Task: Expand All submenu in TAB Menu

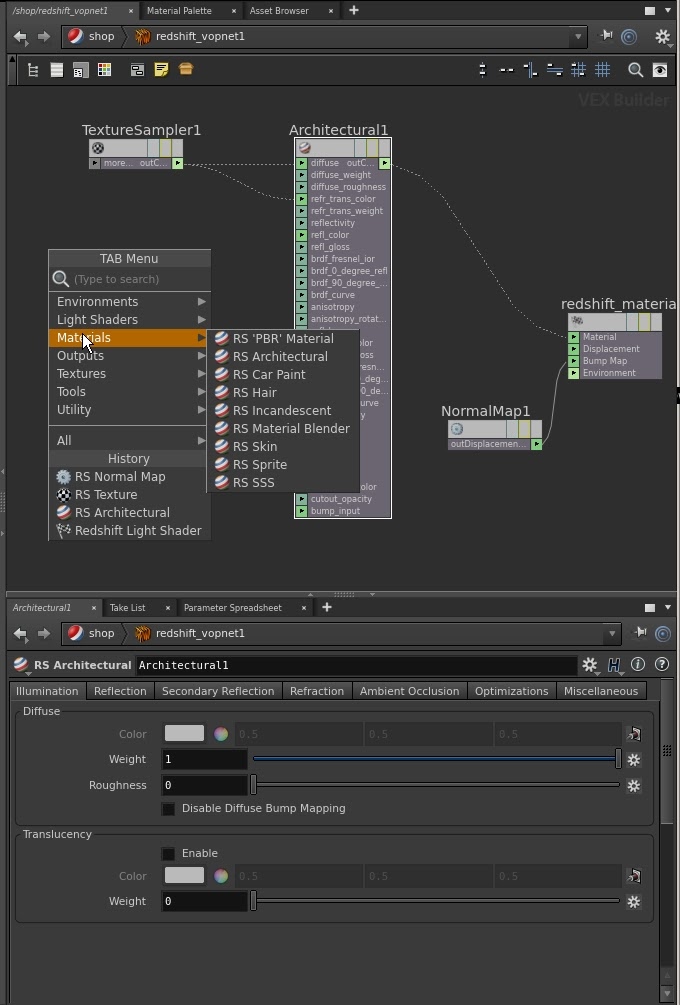Action: (129, 441)
